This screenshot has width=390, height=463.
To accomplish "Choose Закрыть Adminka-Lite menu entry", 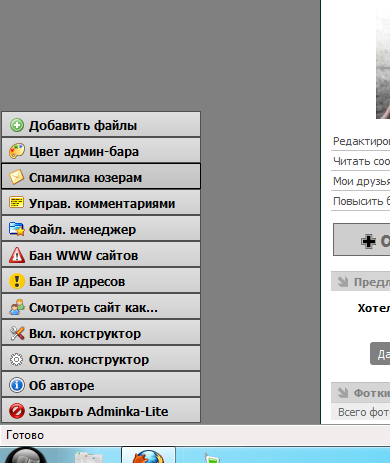I will [x=101, y=411].
